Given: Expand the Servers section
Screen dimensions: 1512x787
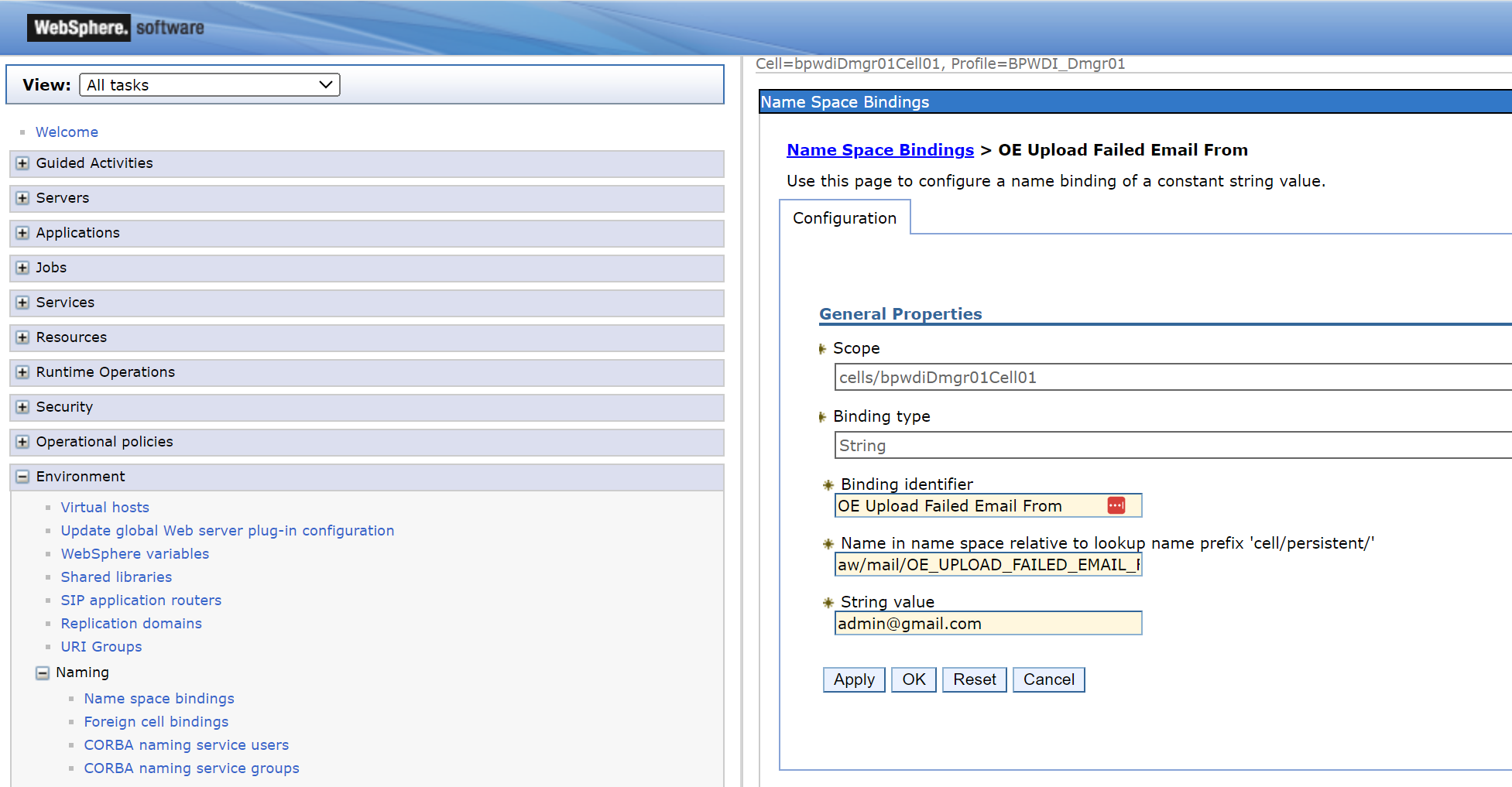Looking at the screenshot, I should 21,198.
